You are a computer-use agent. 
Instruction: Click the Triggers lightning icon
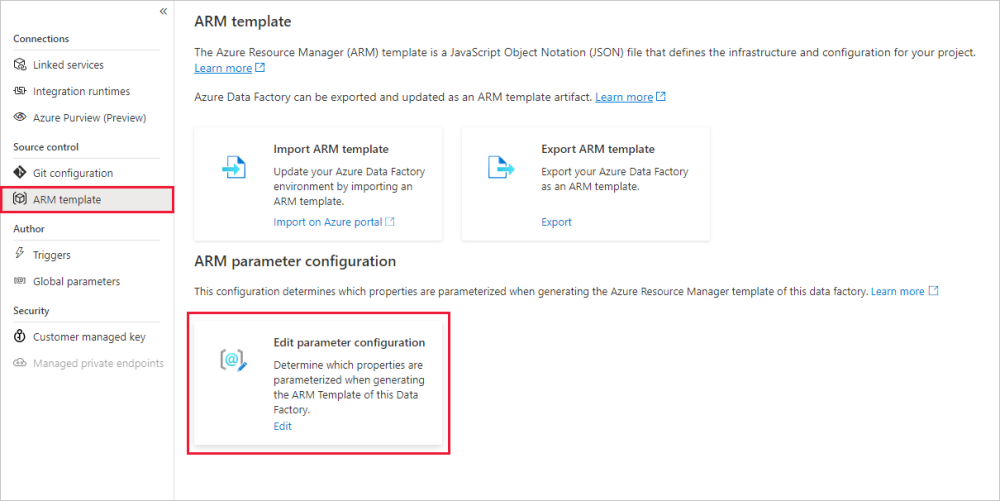[x=20, y=254]
